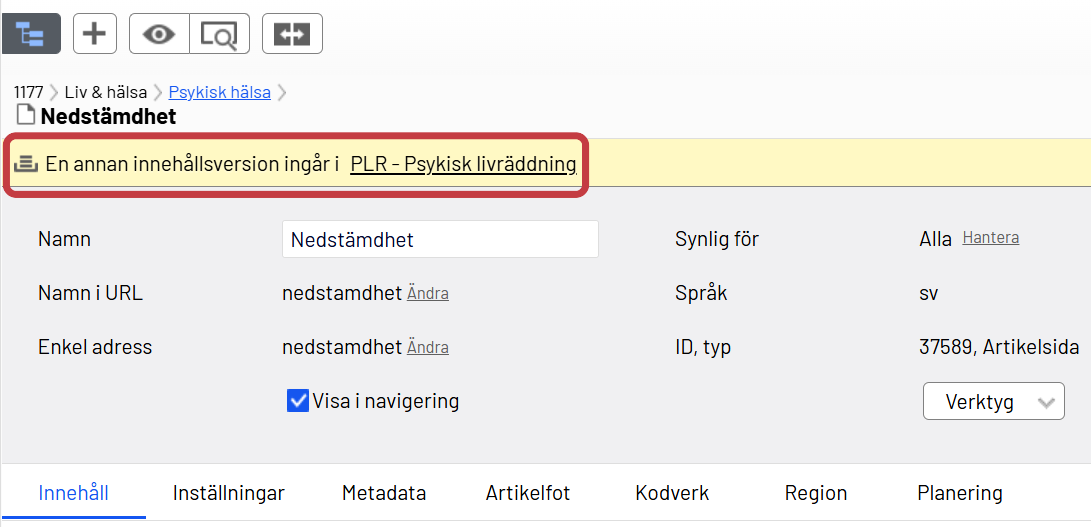This screenshot has width=1091, height=527.
Task: Click the tree structure navigation icon
Action: (31, 34)
